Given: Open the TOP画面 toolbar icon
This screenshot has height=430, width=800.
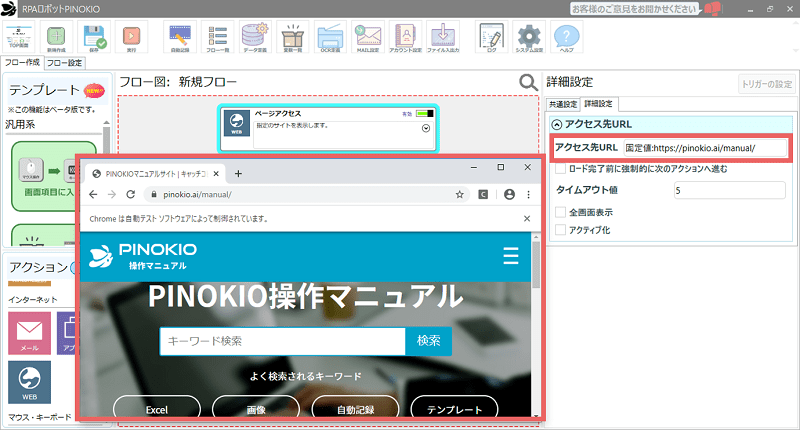Looking at the screenshot, I should tap(19, 37).
